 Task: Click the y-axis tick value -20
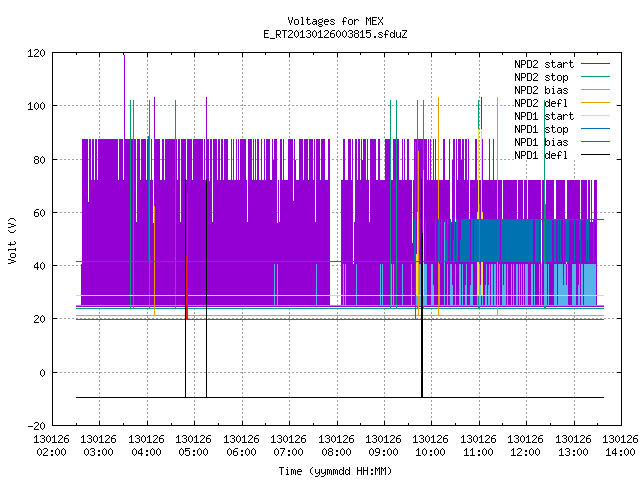36,426
